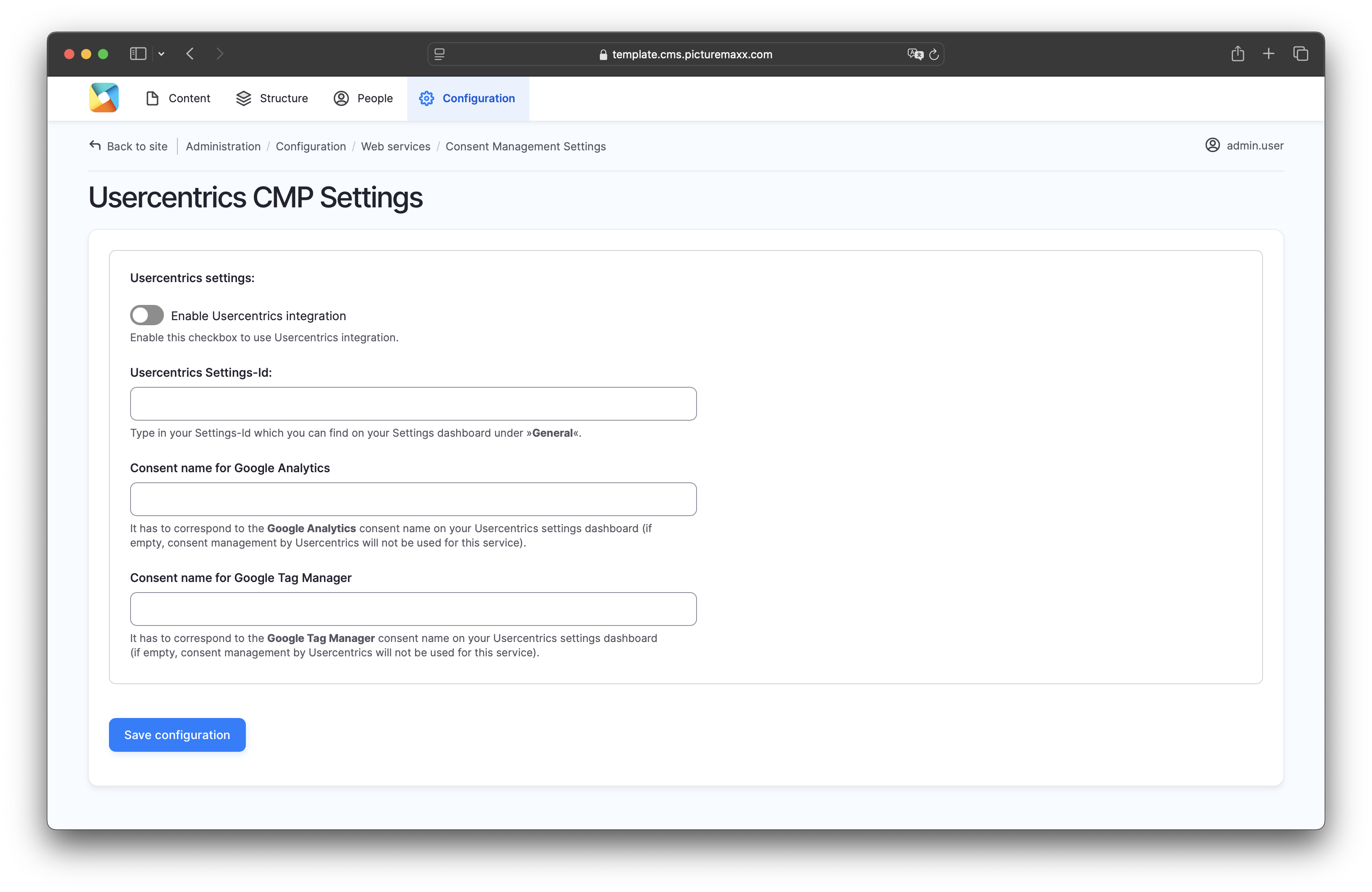Image resolution: width=1372 pixels, height=892 pixels.
Task: Open the Web services breadcrumb link
Action: (x=395, y=147)
